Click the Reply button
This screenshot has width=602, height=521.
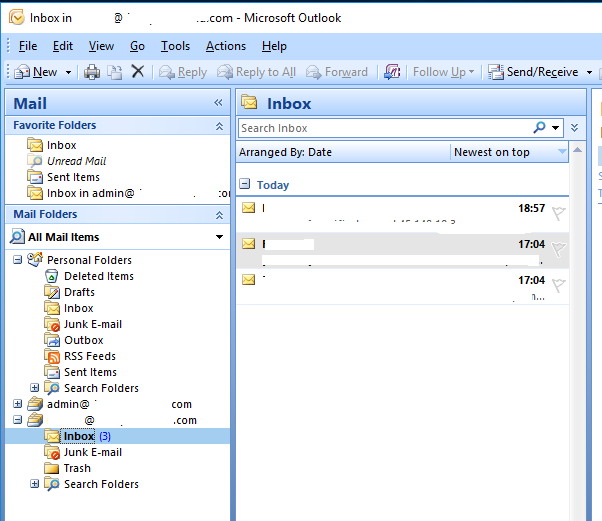pyautogui.click(x=183, y=72)
